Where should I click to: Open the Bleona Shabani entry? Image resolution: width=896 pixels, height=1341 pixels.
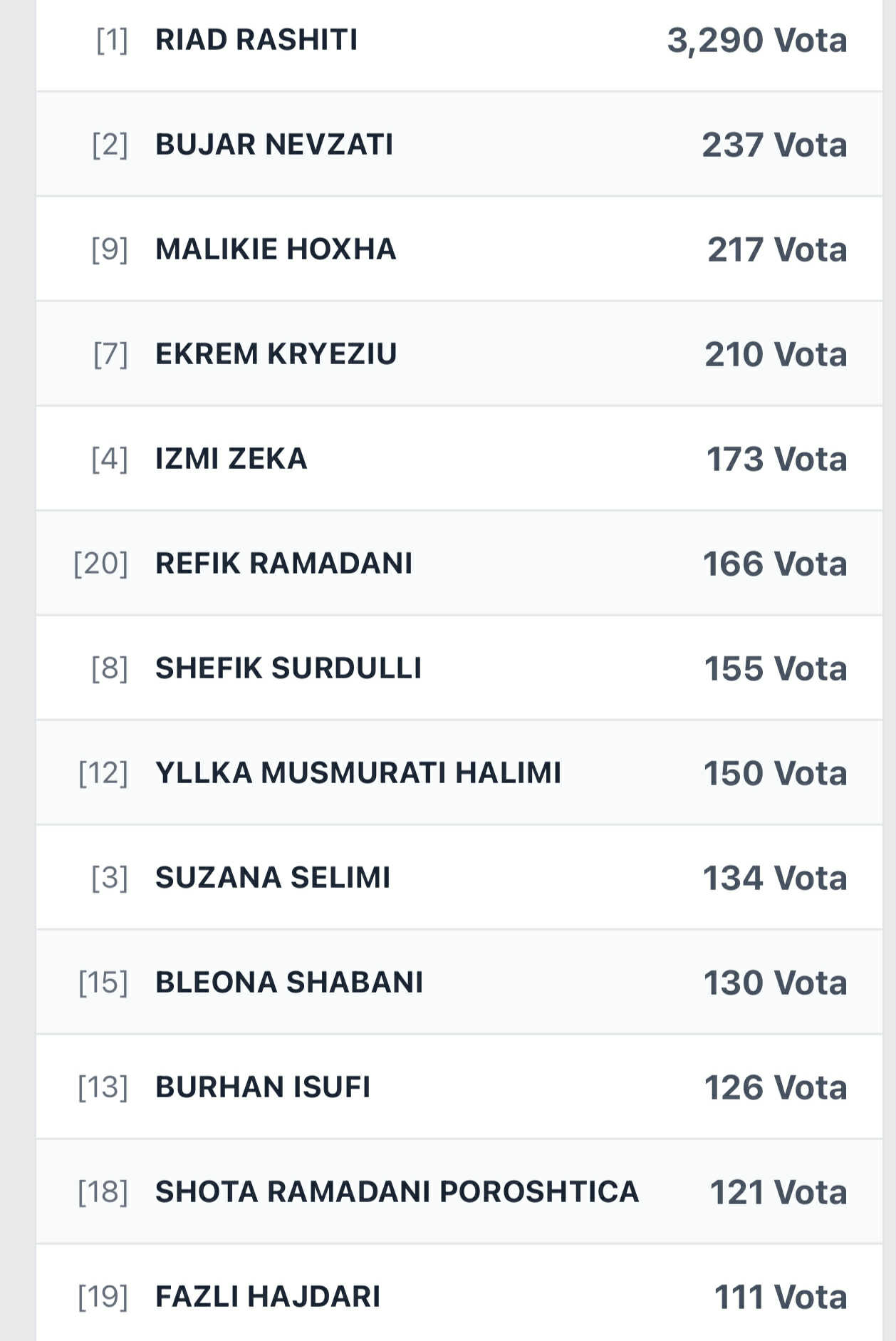[x=289, y=983]
